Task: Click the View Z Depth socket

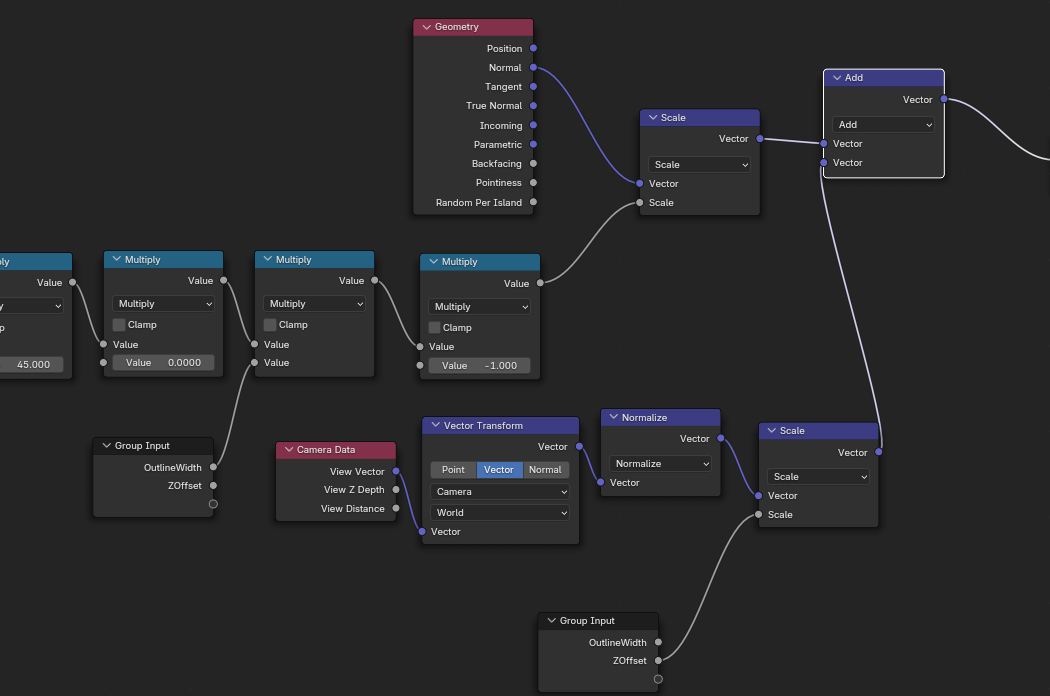Action: [396, 490]
